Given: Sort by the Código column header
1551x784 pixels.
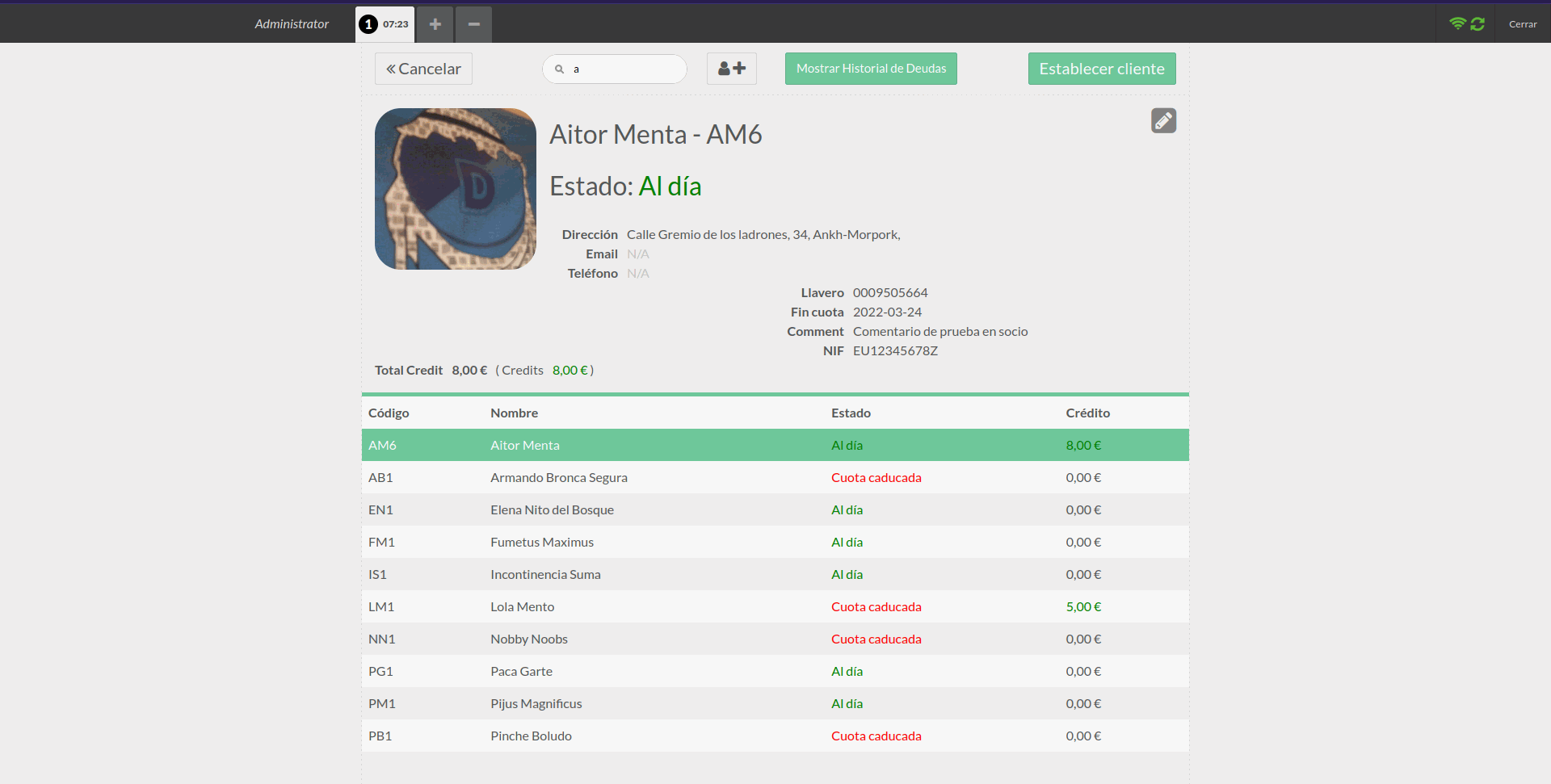Looking at the screenshot, I should pyautogui.click(x=389, y=413).
